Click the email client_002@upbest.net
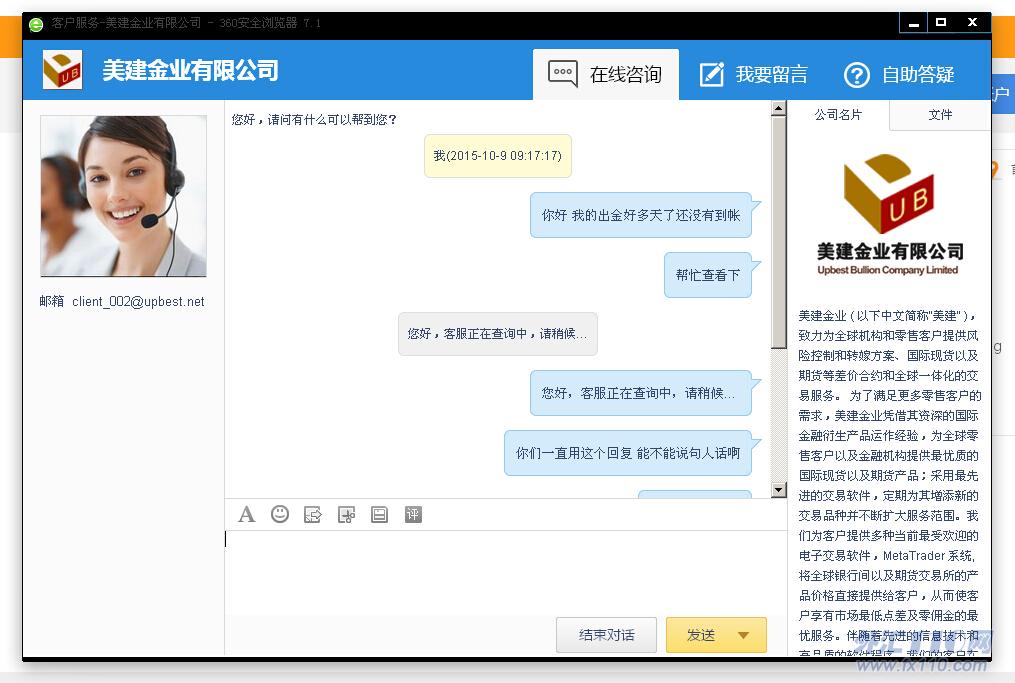This screenshot has height=683, width=1015. point(138,302)
